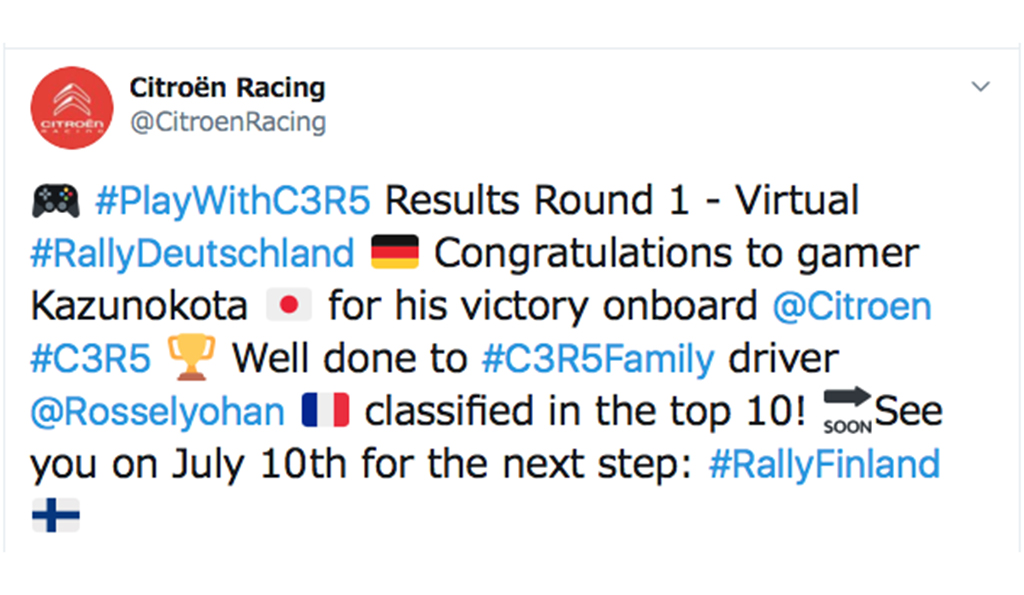
Task: Click the French flag emoji
Action: point(325,410)
